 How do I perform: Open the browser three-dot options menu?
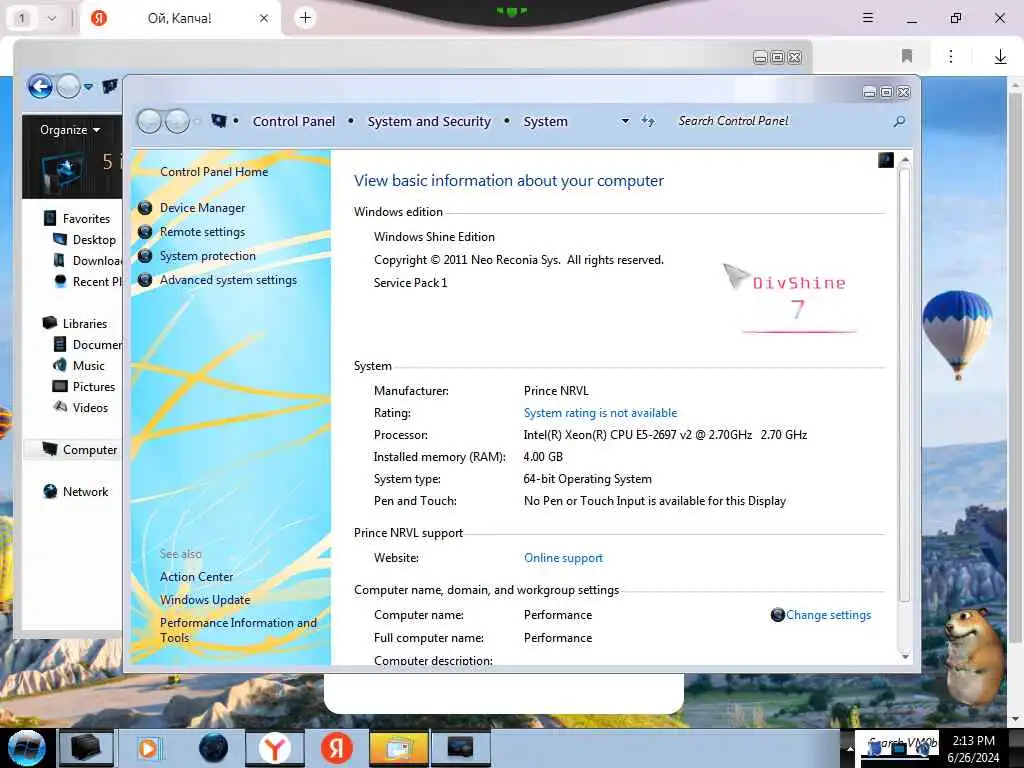pos(951,56)
